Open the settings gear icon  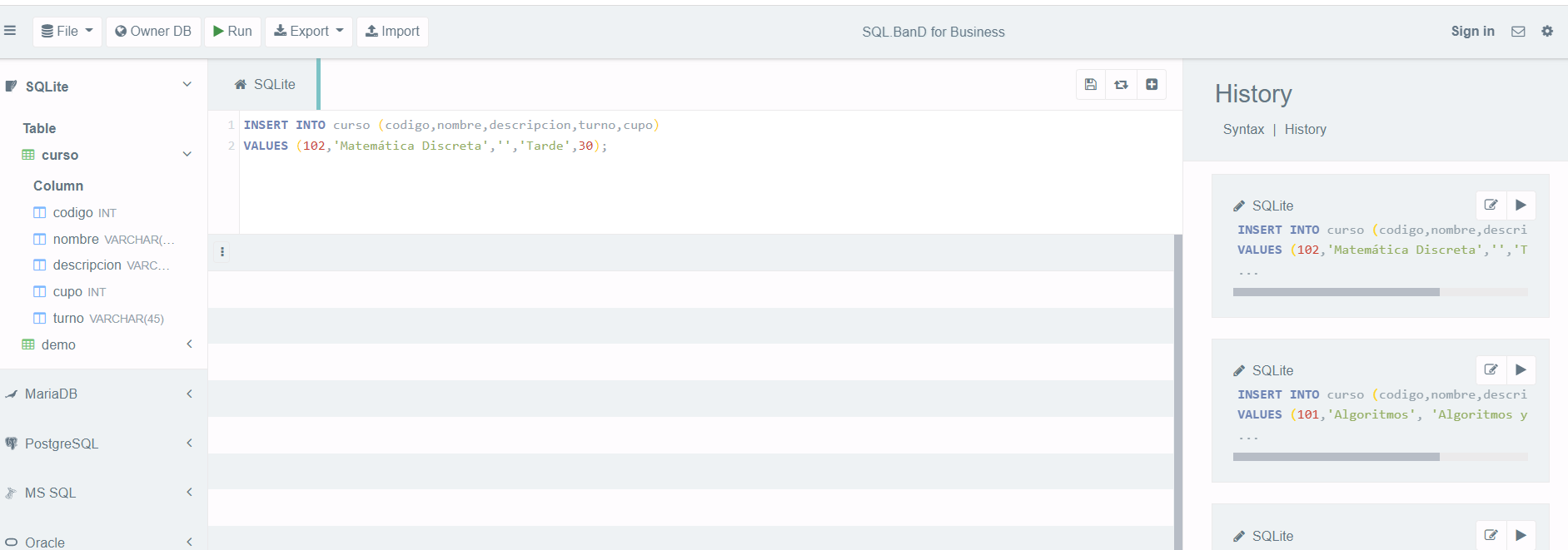click(x=1547, y=31)
